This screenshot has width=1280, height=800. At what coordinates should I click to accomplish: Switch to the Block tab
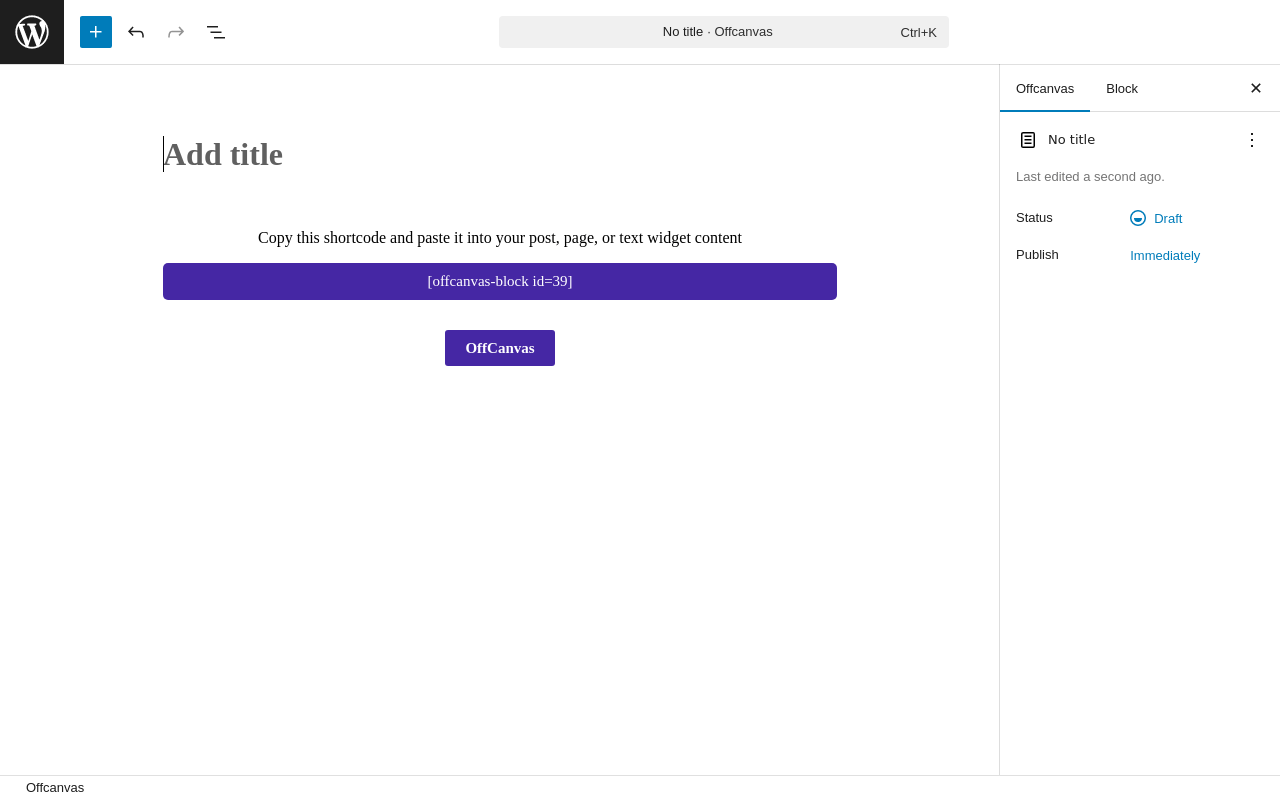click(1122, 88)
